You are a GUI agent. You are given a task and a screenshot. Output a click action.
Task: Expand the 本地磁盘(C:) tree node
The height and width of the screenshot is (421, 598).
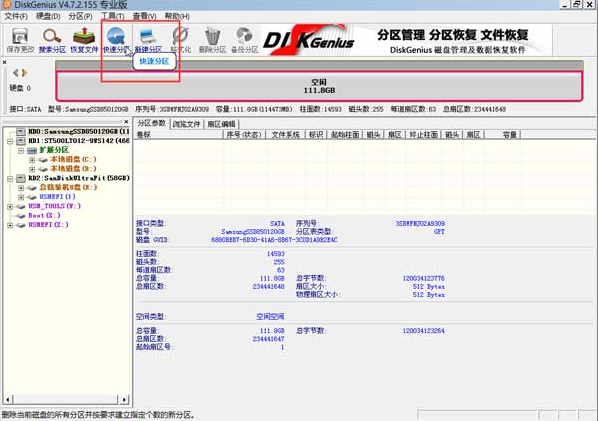pos(32,160)
